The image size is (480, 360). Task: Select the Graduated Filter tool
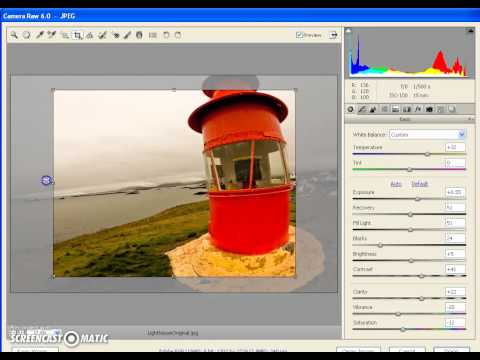pos(139,35)
